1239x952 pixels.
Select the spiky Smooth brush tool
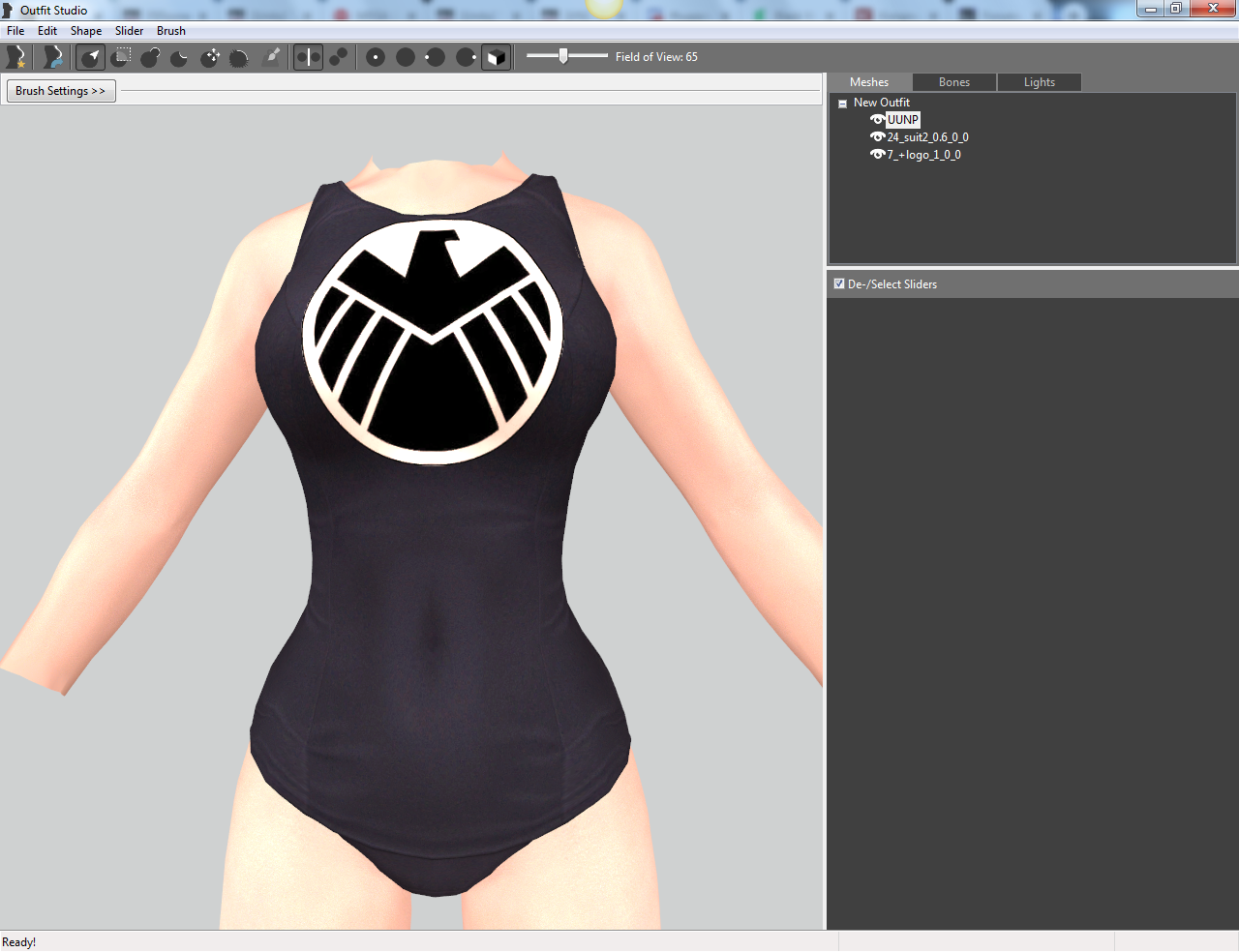coord(239,57)
